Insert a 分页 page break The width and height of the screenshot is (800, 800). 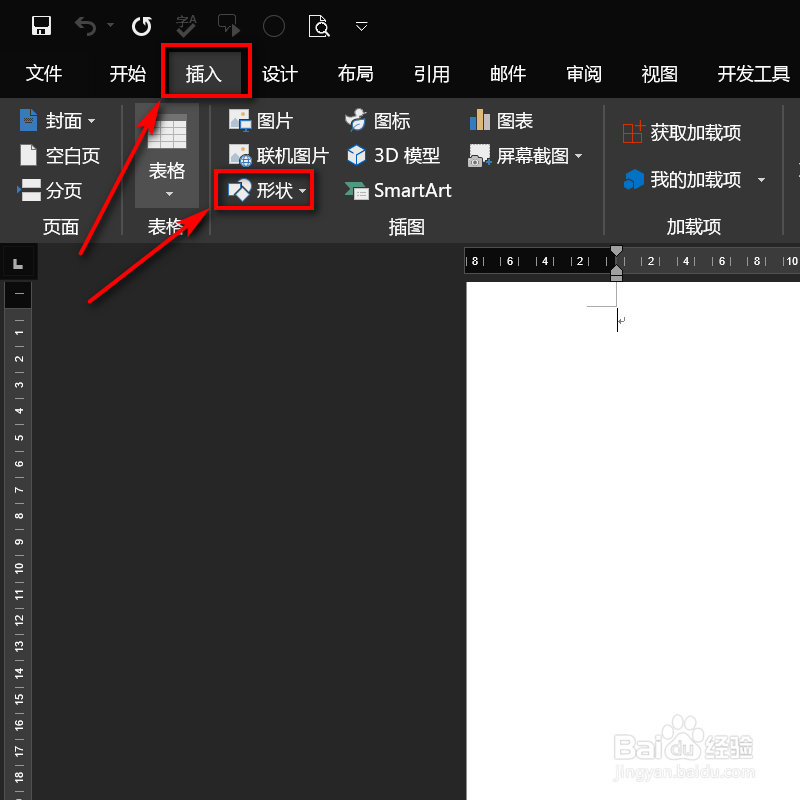pos(49,190)
